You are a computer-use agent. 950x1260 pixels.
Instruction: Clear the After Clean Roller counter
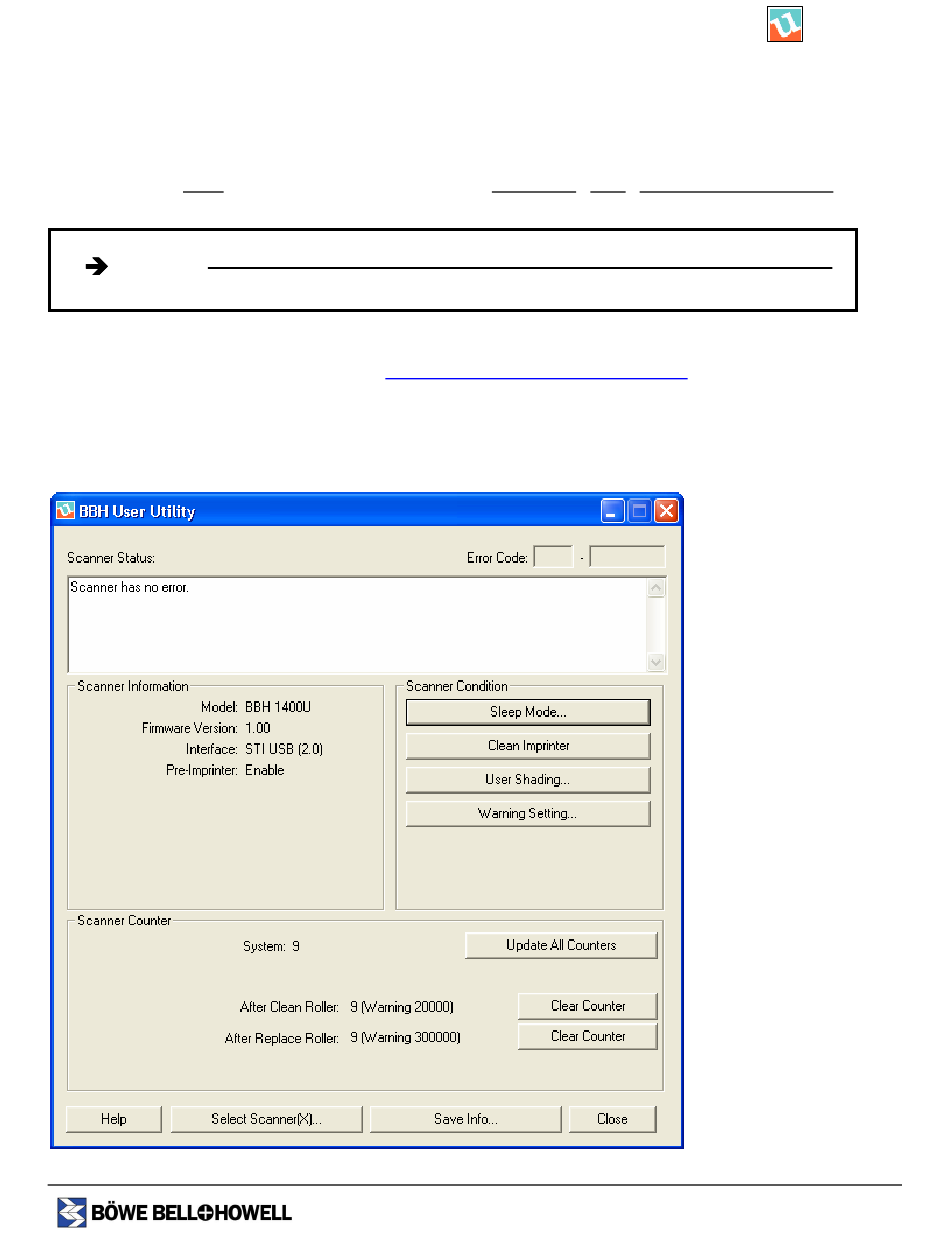588,1006
